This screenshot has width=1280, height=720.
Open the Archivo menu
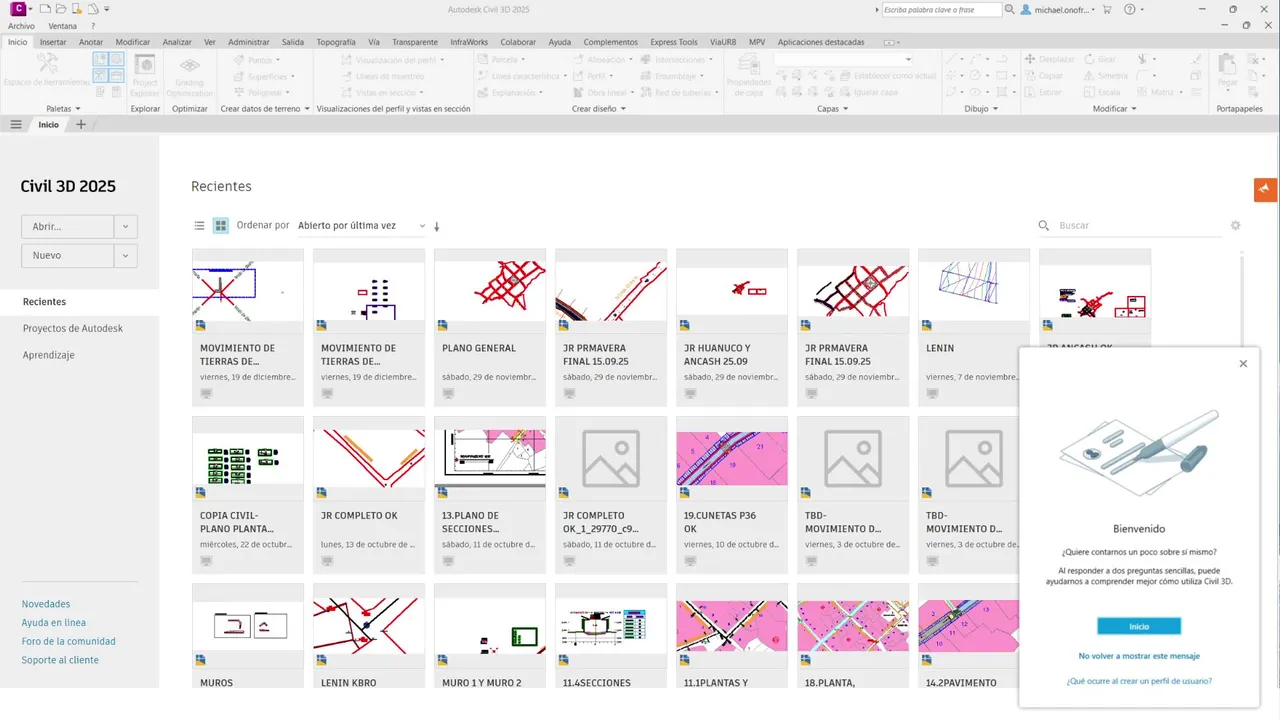point(22,26)
